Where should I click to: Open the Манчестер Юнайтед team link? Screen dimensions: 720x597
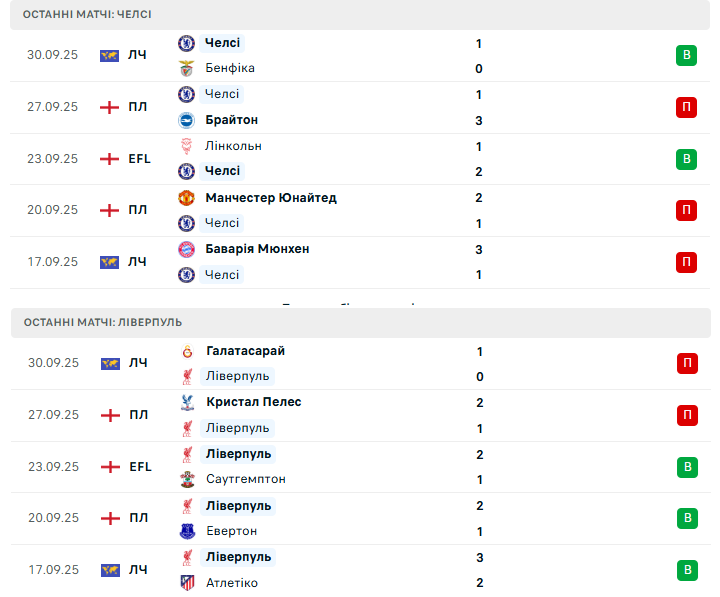(270, 198)
